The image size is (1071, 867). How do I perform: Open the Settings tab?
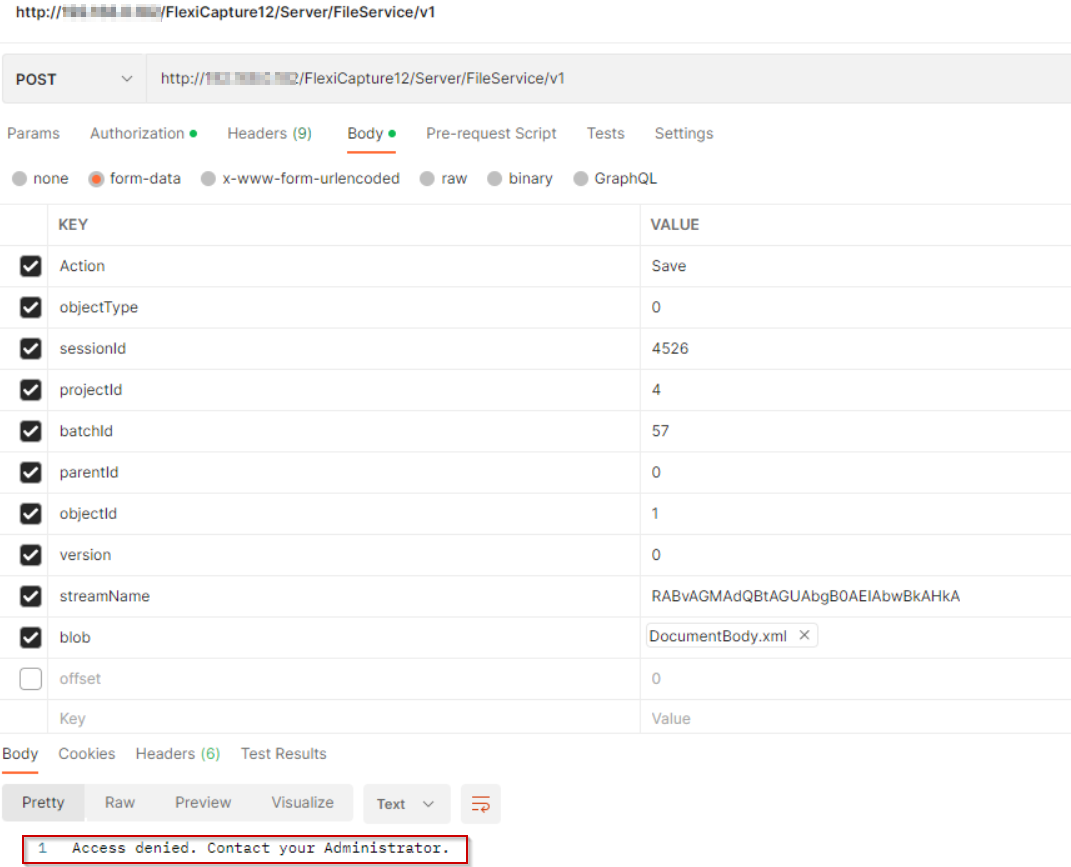pyautogui.click(x=684, y=133)
